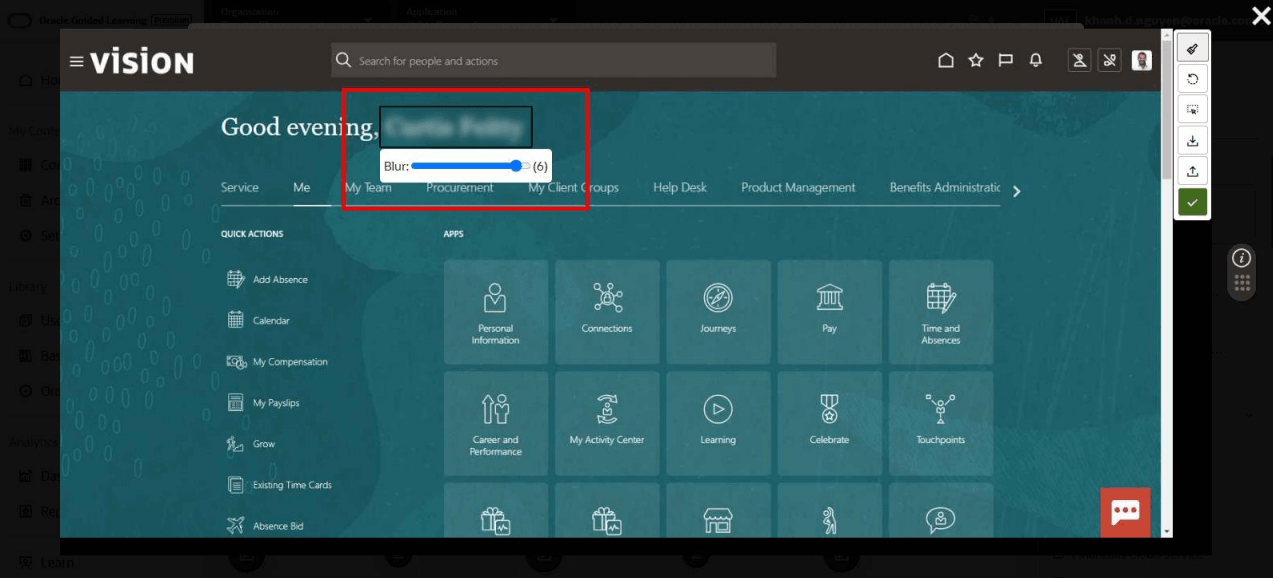Click the QUICK ACTIONS heading
Screen dimensions: 1273x578
(252, 234)
